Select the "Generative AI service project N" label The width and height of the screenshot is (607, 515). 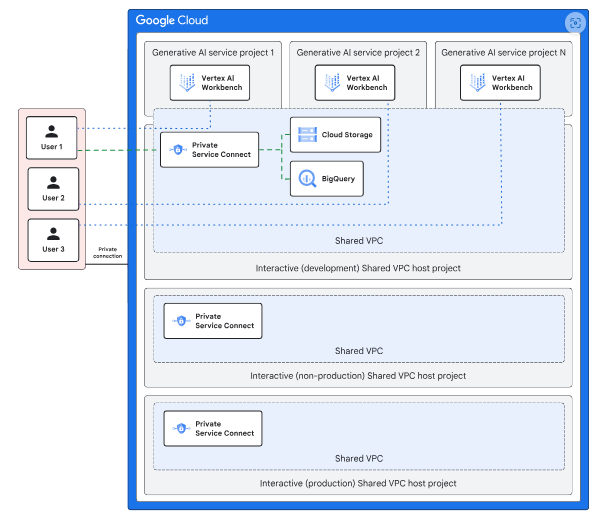pyautogui.click(x=503, y=52)
